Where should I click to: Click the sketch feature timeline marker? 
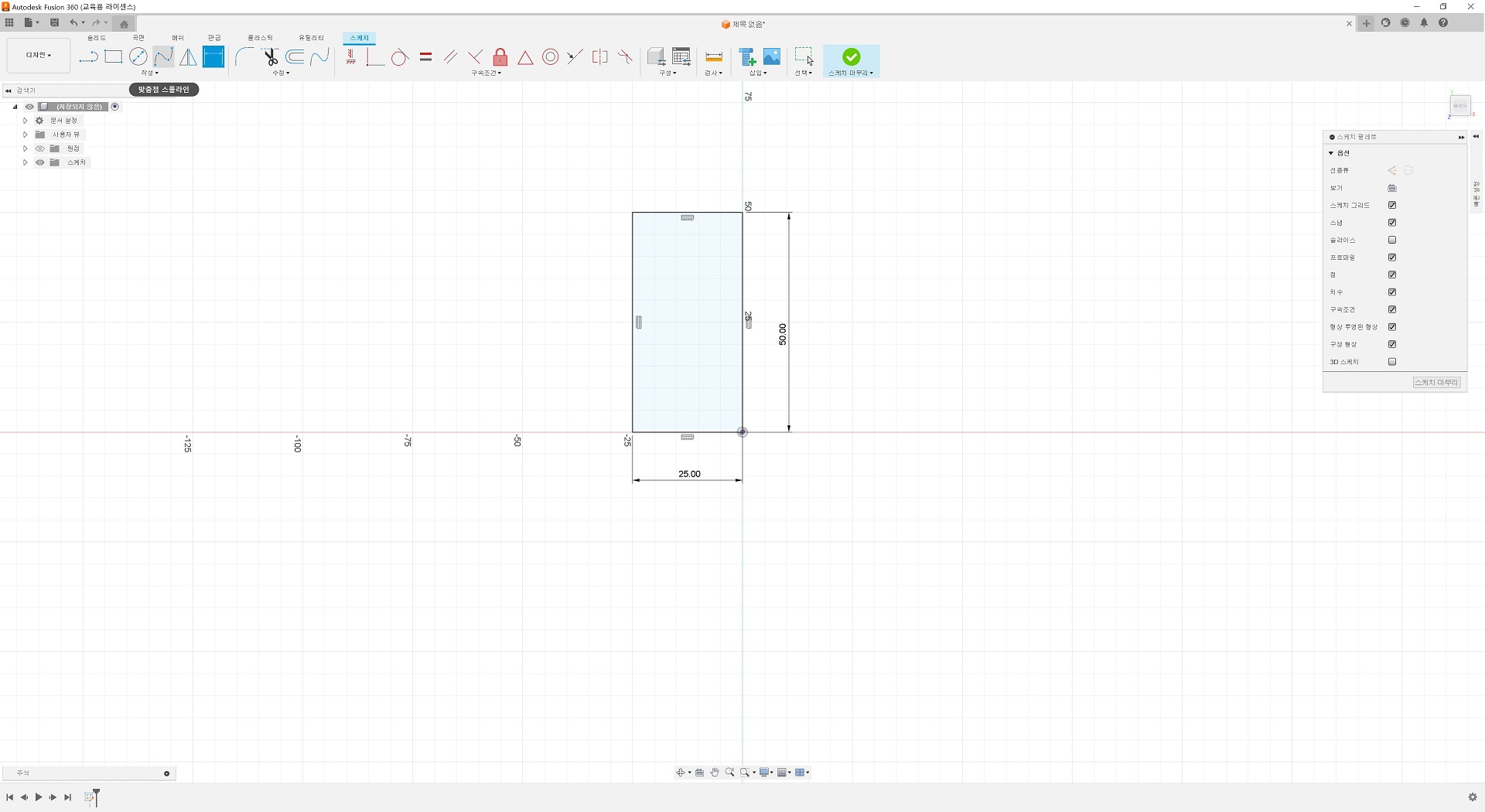(x=90, y=797)
